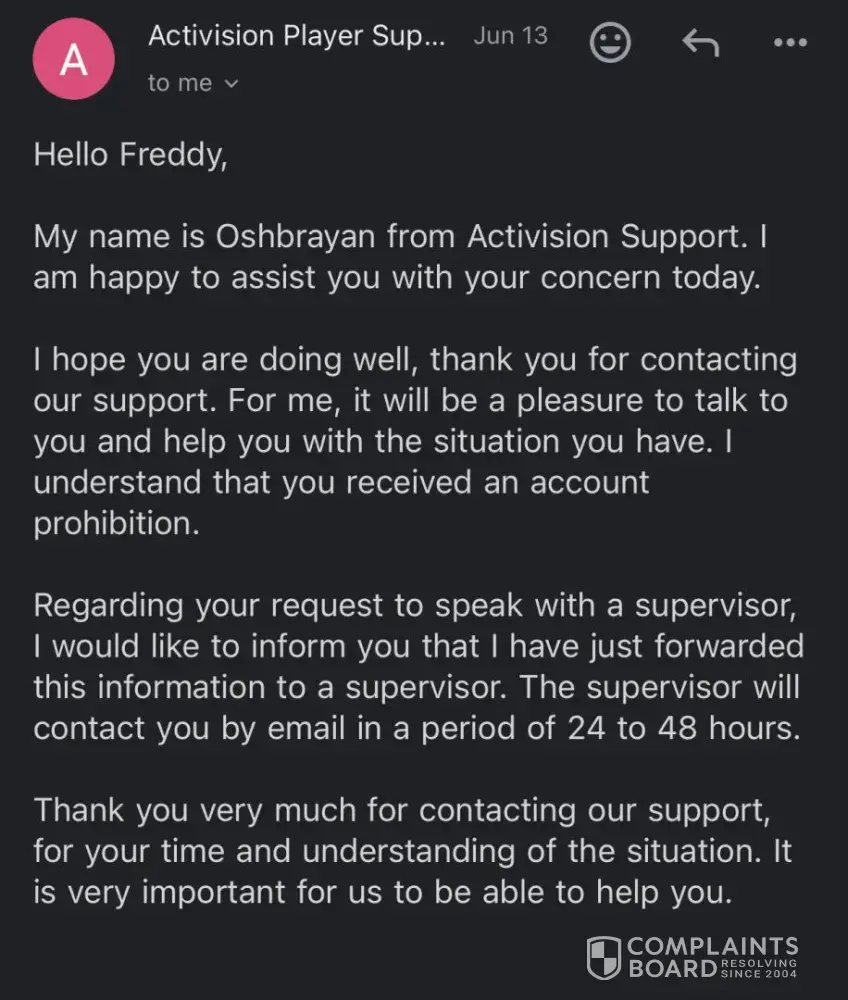Reply using the curved arrow icon
Viewport: 848px width, 1000px height.
(700, 42)
